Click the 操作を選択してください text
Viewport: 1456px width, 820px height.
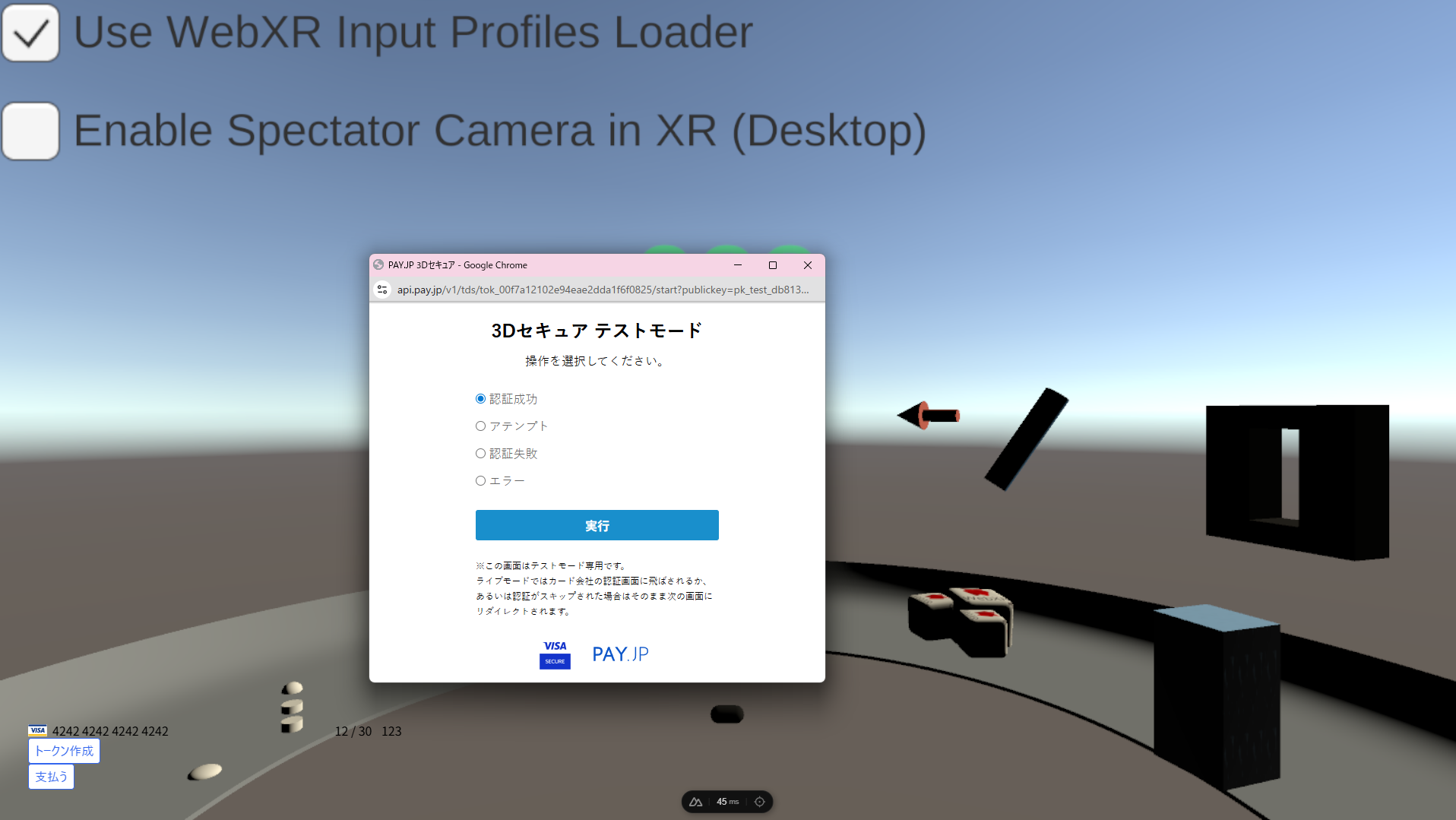click(x=597, y=361)
